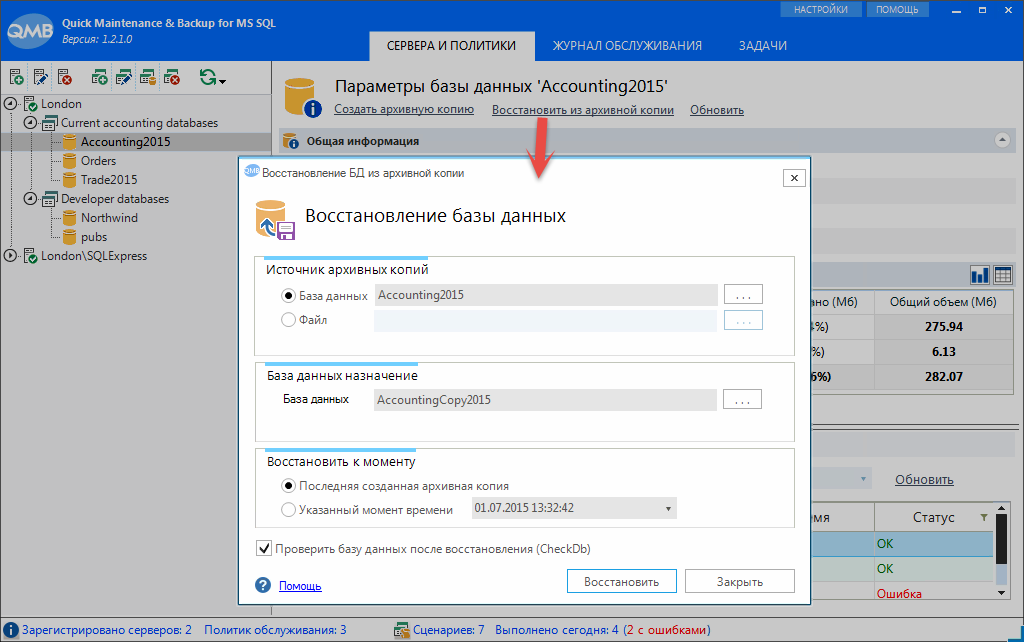The height and width of the screenshot is (642, 1024).
Task: Click 'Создать архивную копию' link
Action: click(x=404, y=109)
